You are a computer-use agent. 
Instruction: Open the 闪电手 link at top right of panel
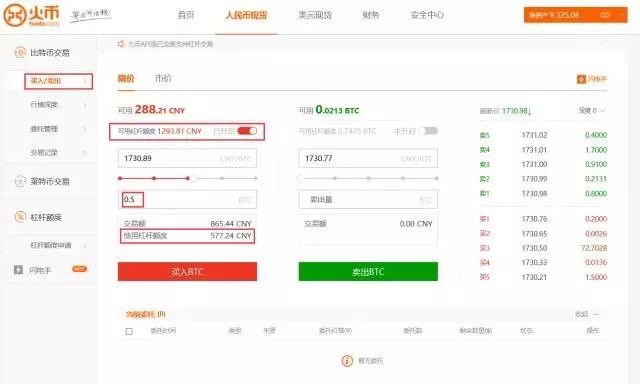coord(597,79)
